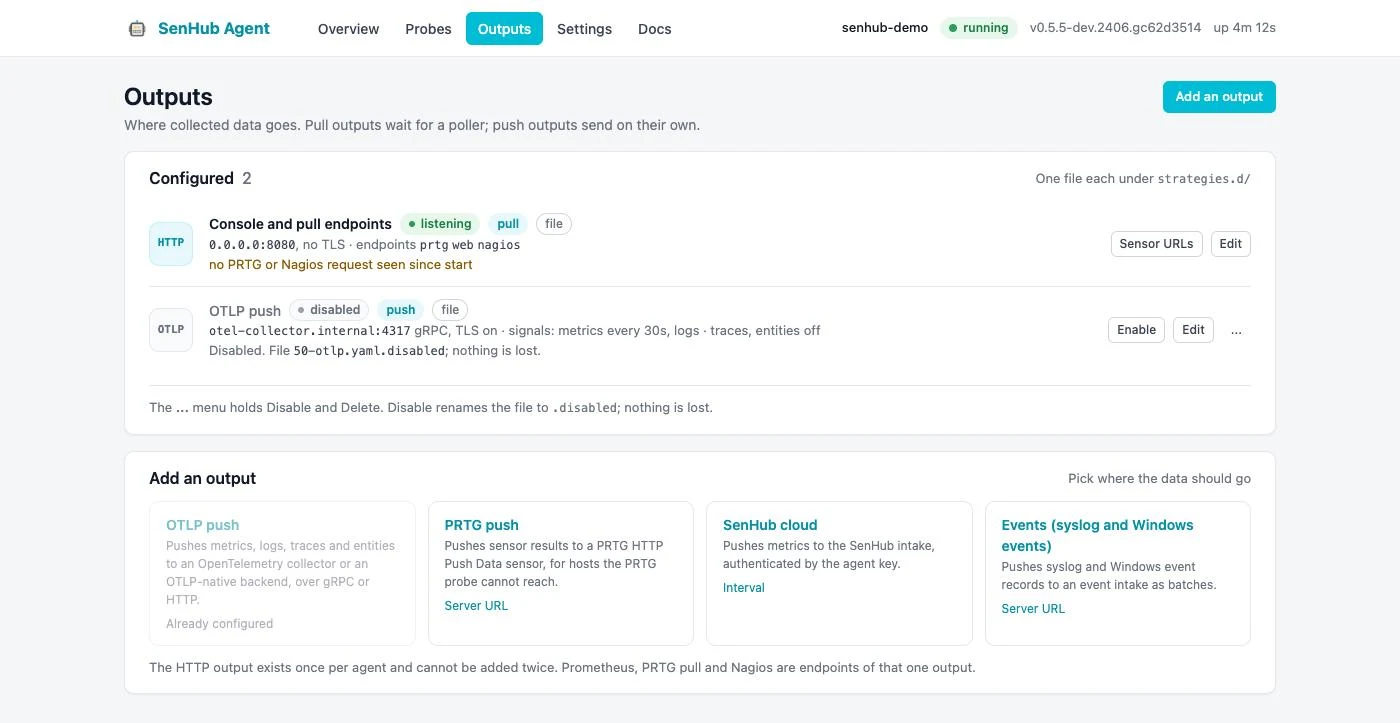Viewport: 1400px width, 723px height.
Task: Enable the OTLP push output
Action: (x=1136, y=330)
